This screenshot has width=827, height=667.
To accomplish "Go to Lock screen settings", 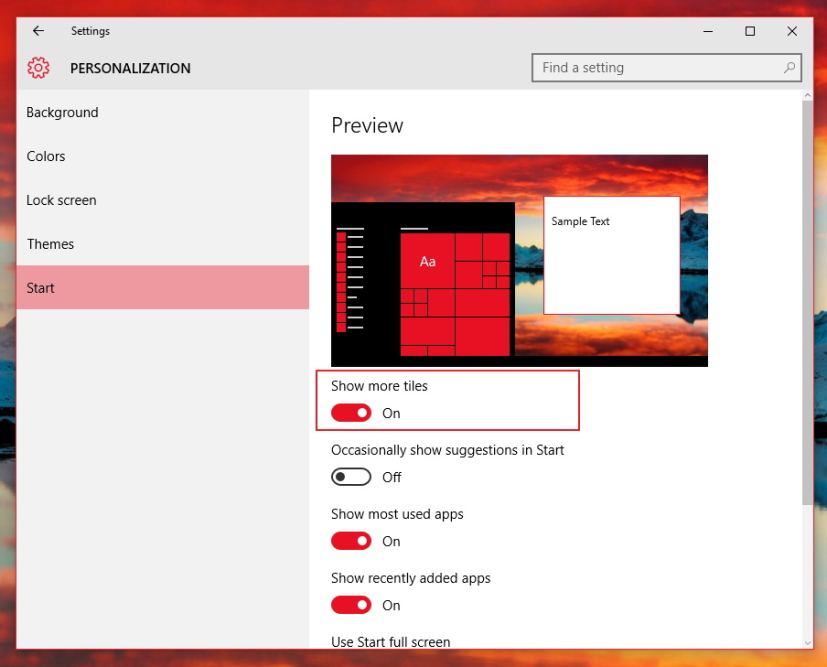I will click(162, 200).
